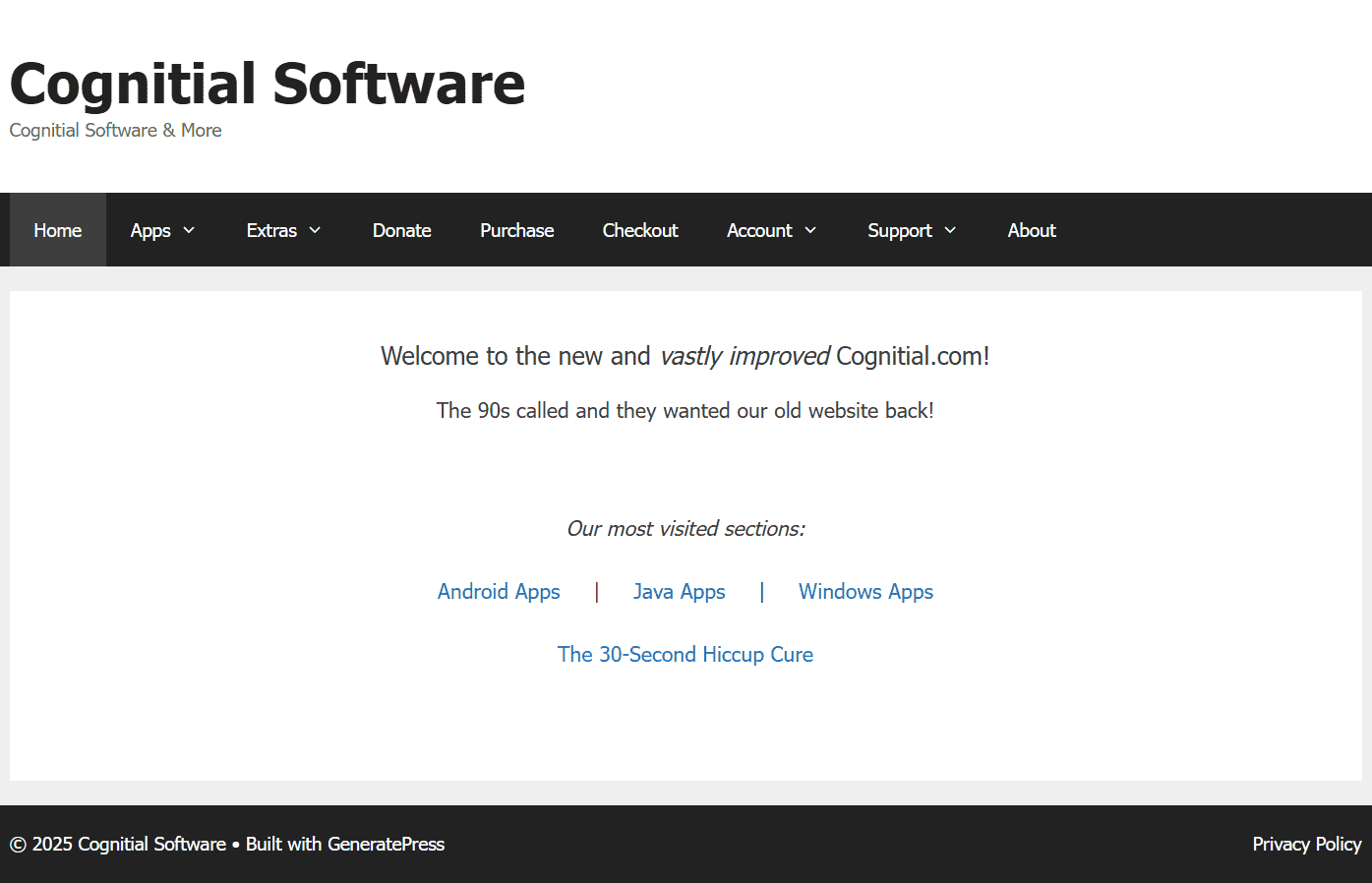The width and height of the screenshot is (1372, 883).
Task: Follow the Java Apps link
Action: click(679, 592)
